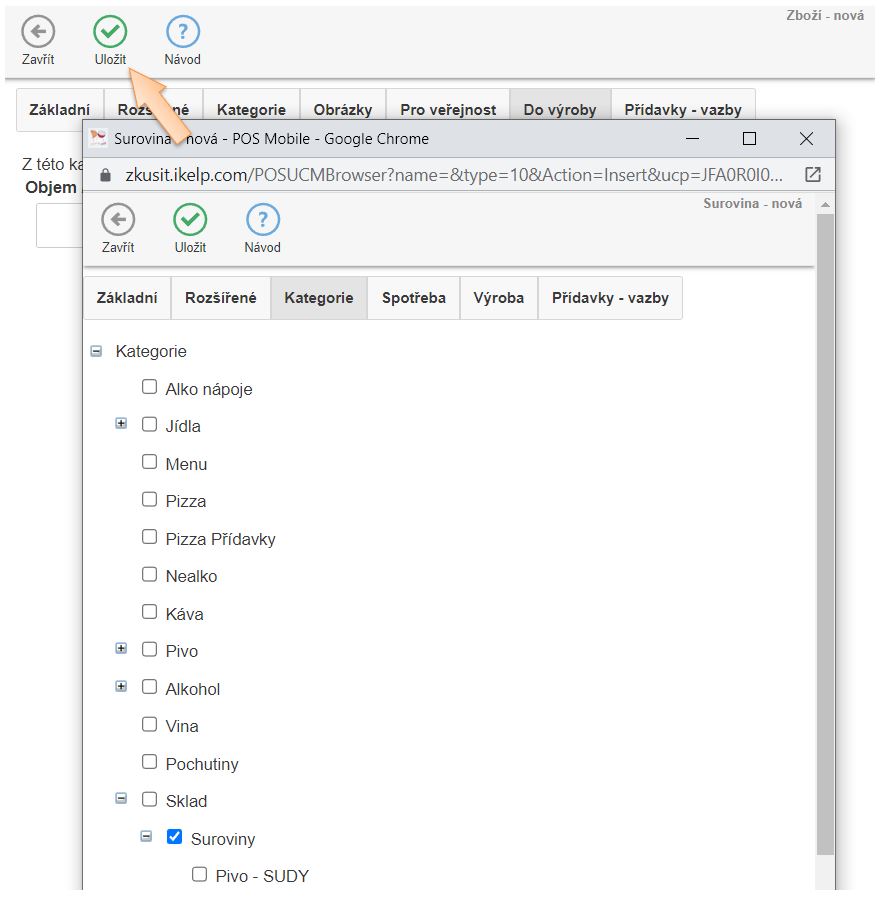Expand the Pivo category tree node
The image size is (880, 902).
[x=121, y=649]
